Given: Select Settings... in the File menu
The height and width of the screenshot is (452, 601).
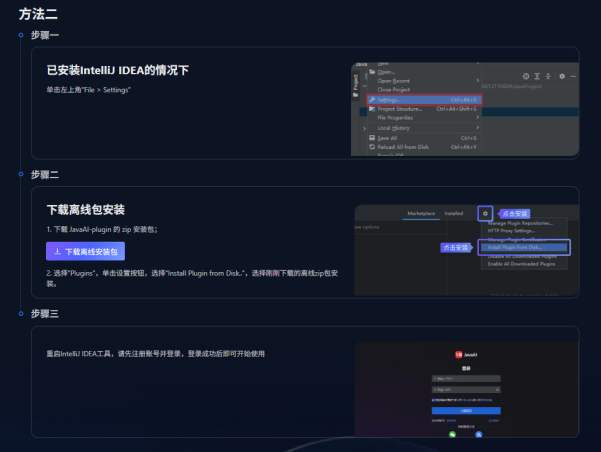Looking at the screenshot, I should [x=424, y=100].
